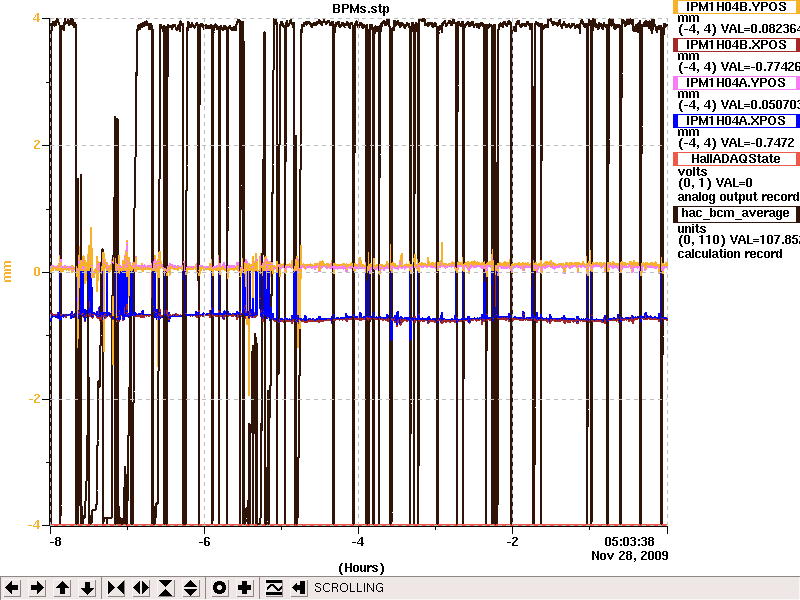Click the BPMs.stp graph title
800x600 pixels.
(361, 9)
